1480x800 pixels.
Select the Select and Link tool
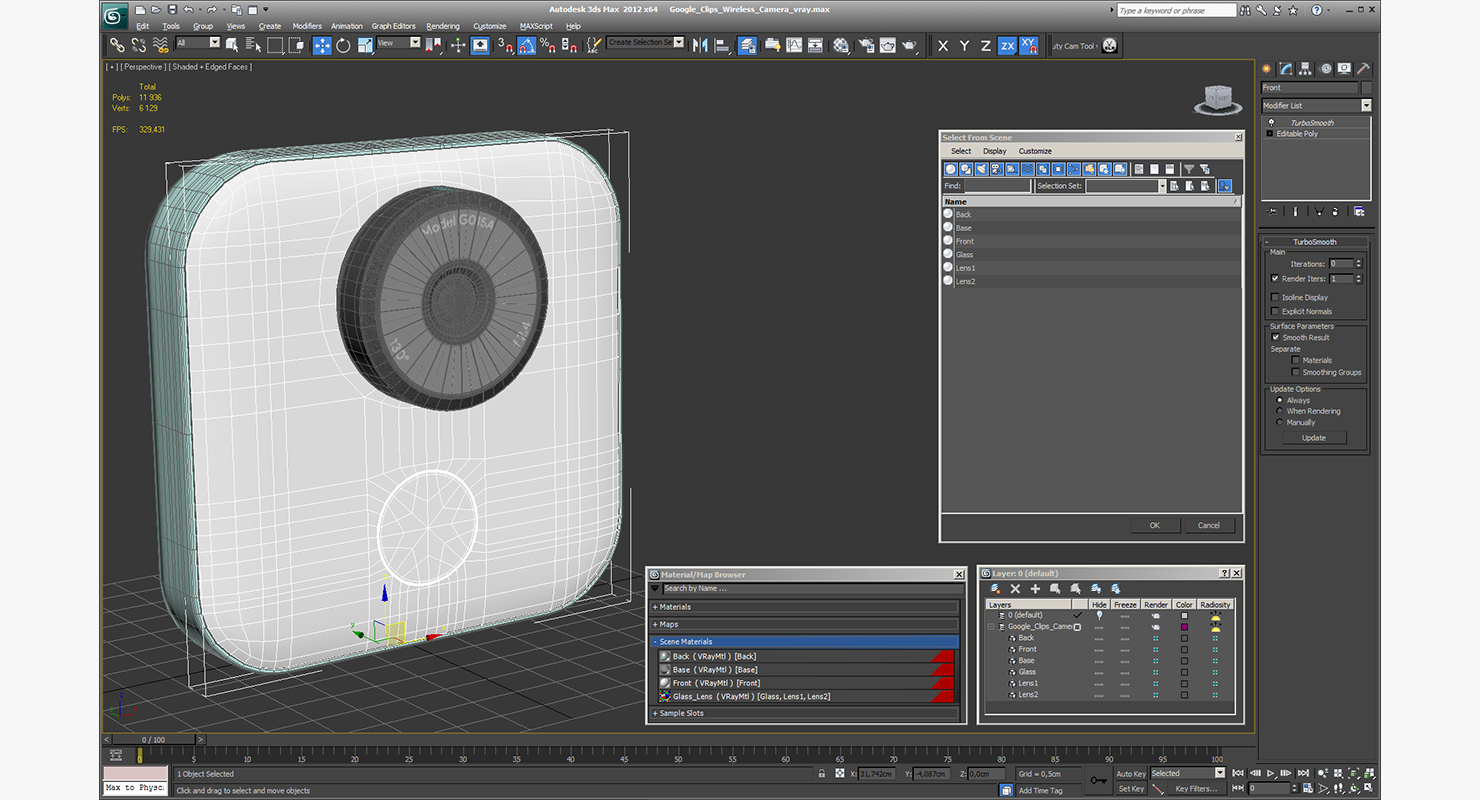coord(117,45)
